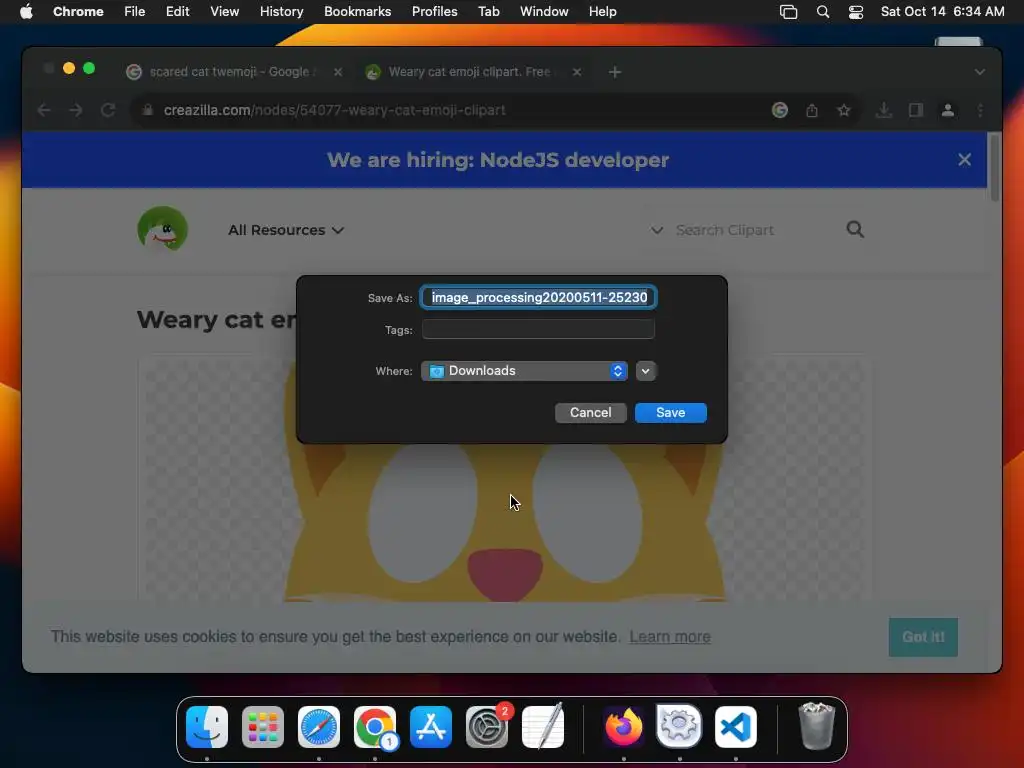Click into the Tags field
This screenshot has height=768, width=1024.
tap(538, 329)
